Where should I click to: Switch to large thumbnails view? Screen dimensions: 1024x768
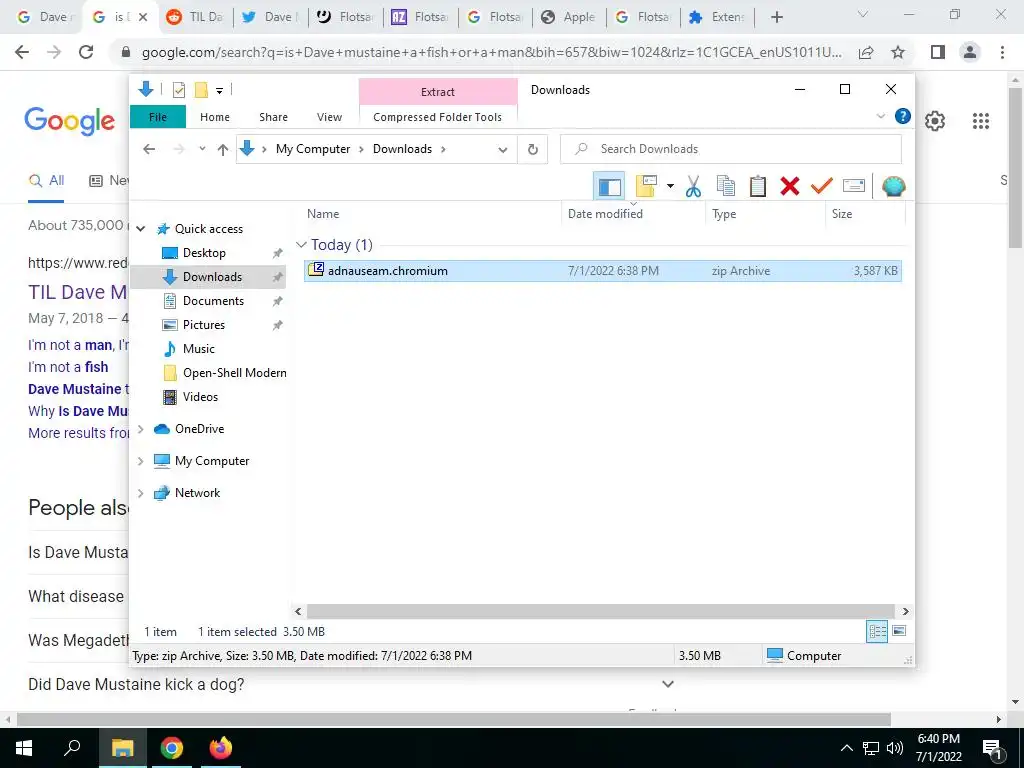899,631
